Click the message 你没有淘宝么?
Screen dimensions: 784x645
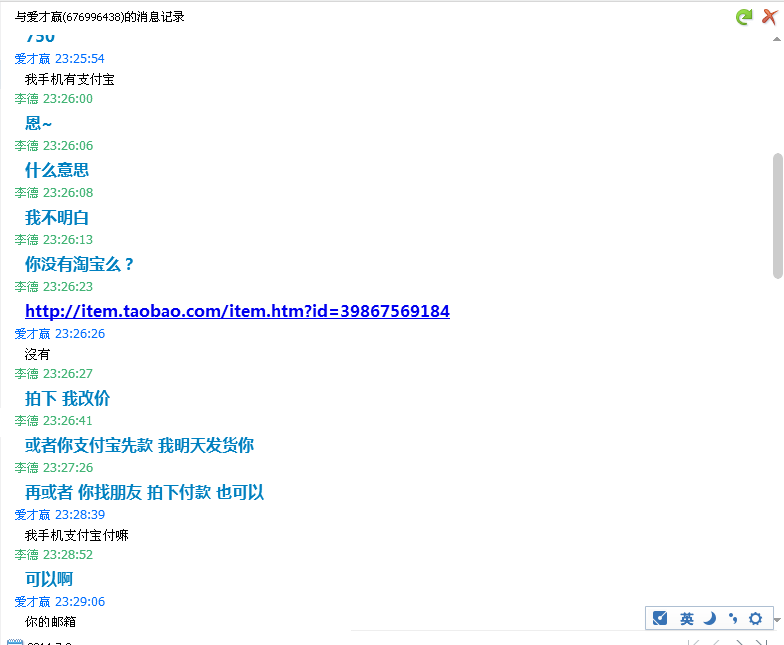coord(79,264)
